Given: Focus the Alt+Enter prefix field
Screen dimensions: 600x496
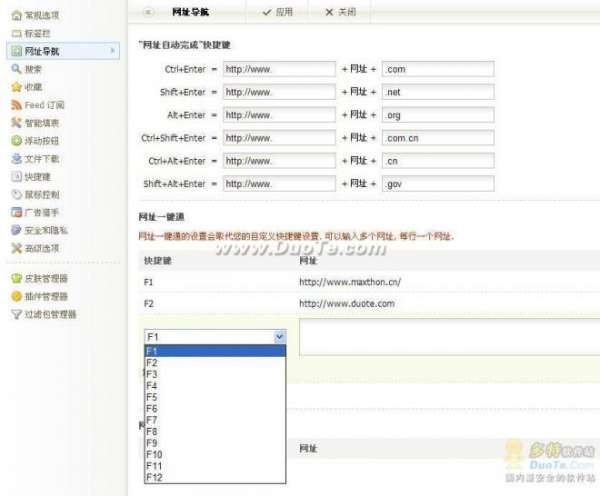Looking at the screenshot, I should [x=279, y=115].
